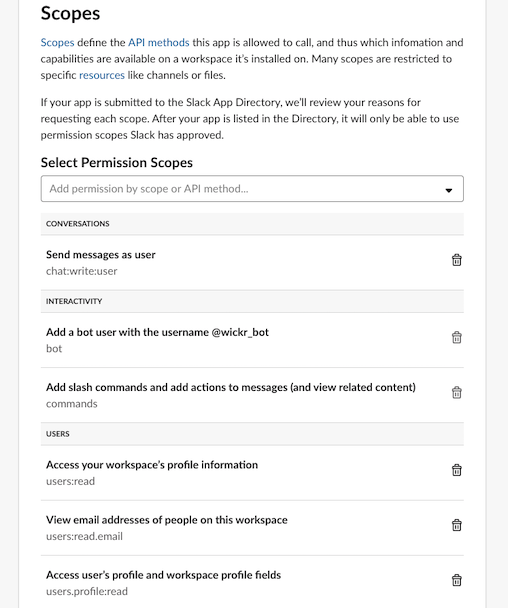Remove the bot user scope
This screenshot has height=608, width=508.
tap(456, 337)
